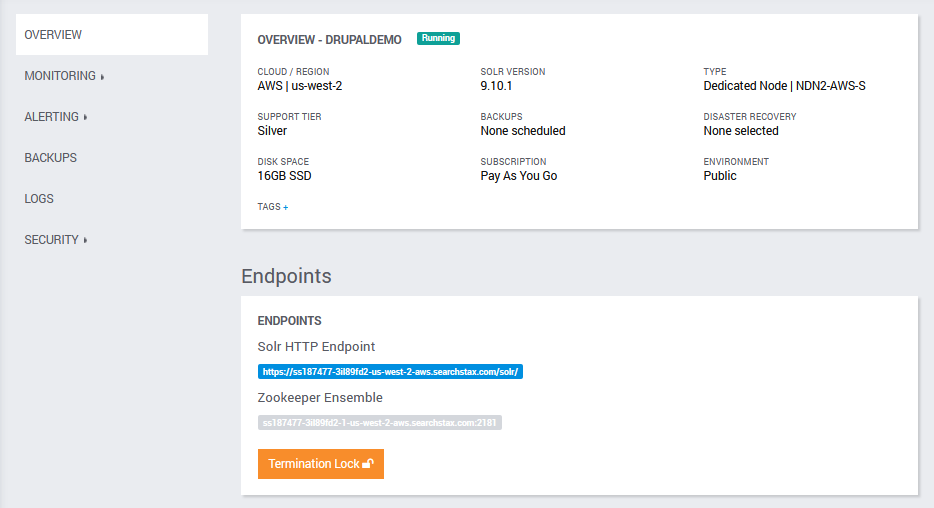Click the open padlock icon on Termination Lock

369,464
